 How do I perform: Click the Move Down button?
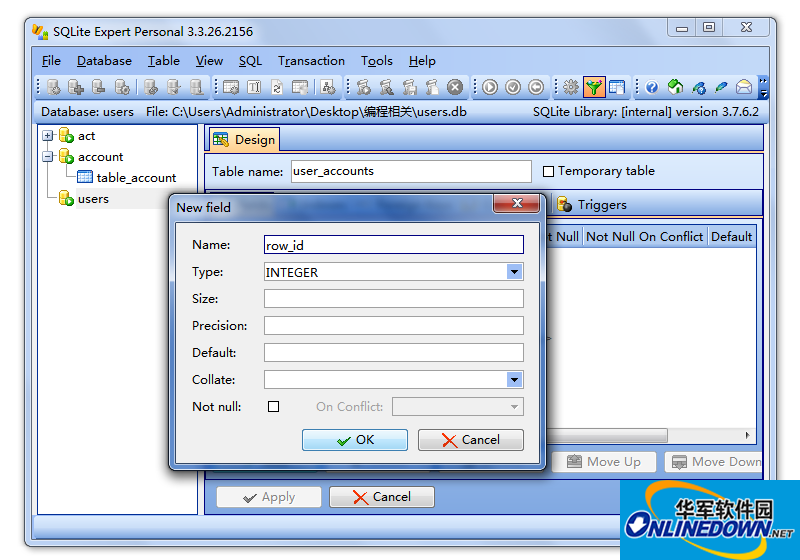coord(714,462)
